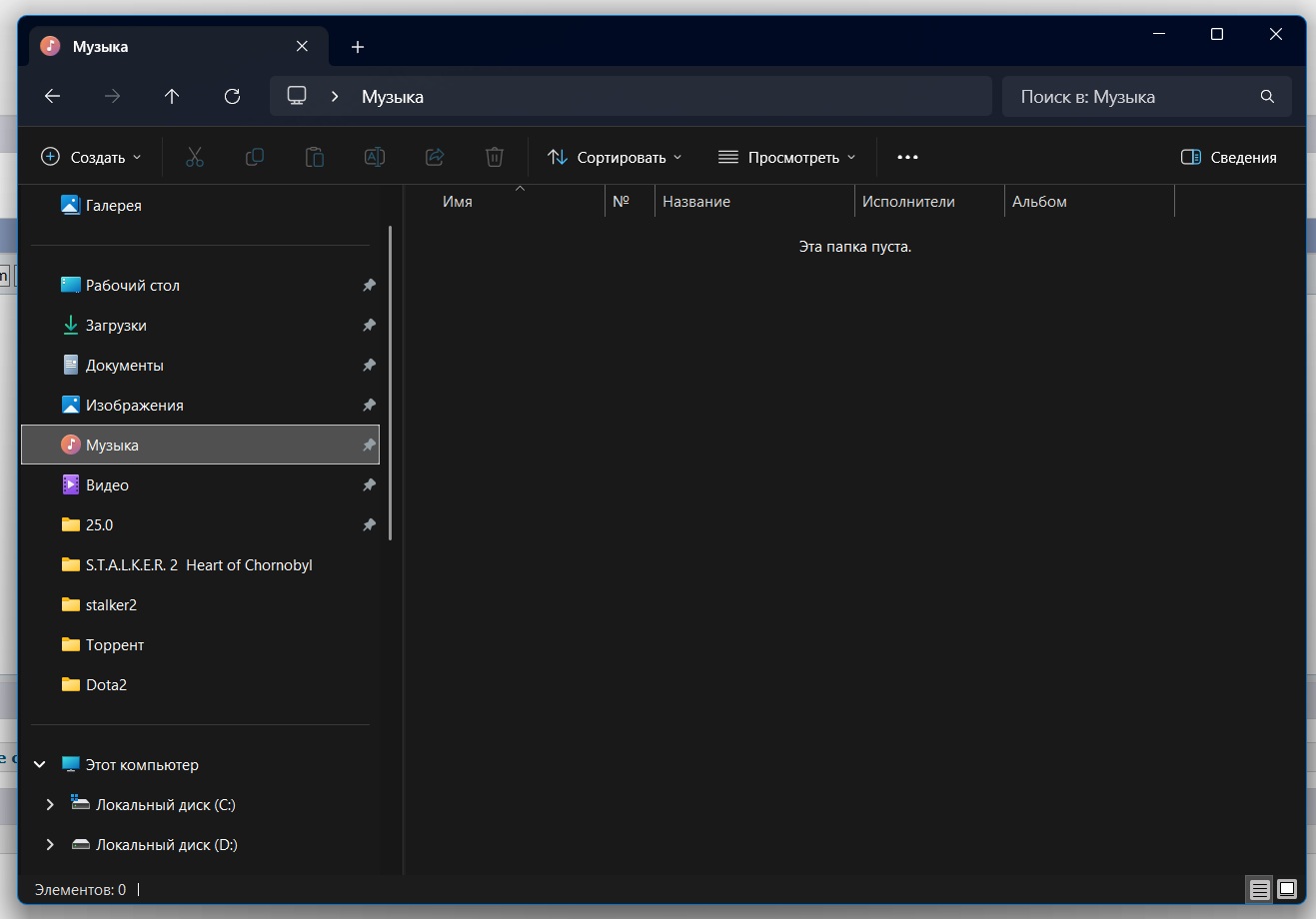Click the Forward navigation arrow
Viewport: 1316px width, 919px height.
(113, 96)
